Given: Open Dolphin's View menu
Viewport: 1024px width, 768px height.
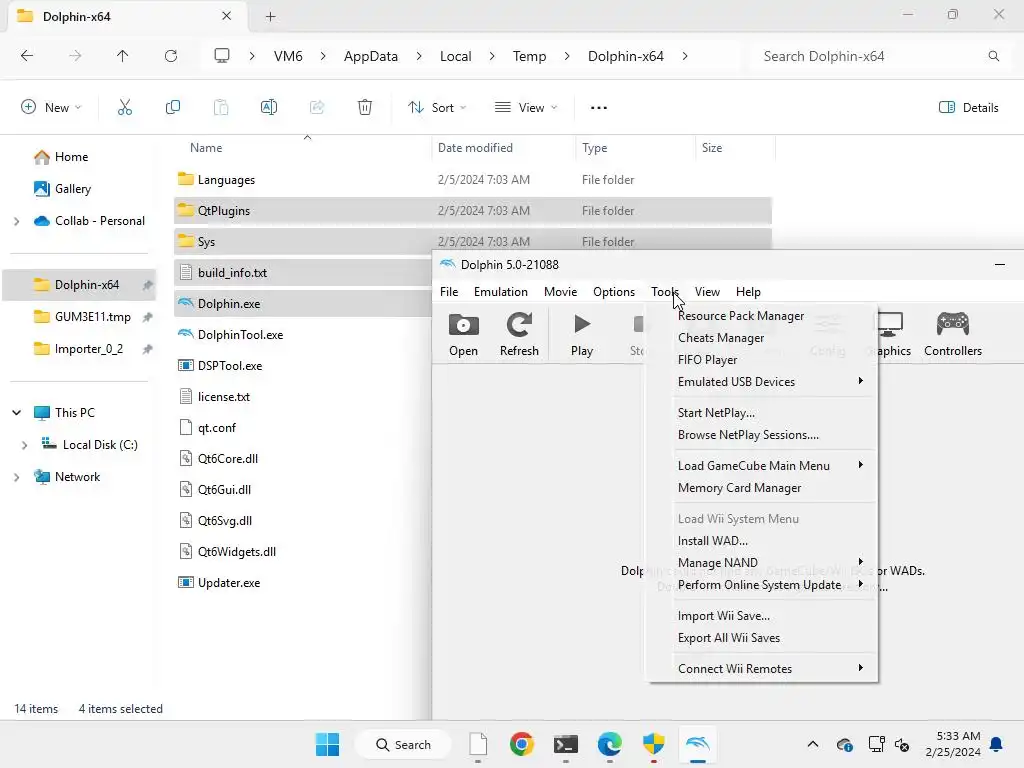Looking at the screenshot, I should [707, 292].
